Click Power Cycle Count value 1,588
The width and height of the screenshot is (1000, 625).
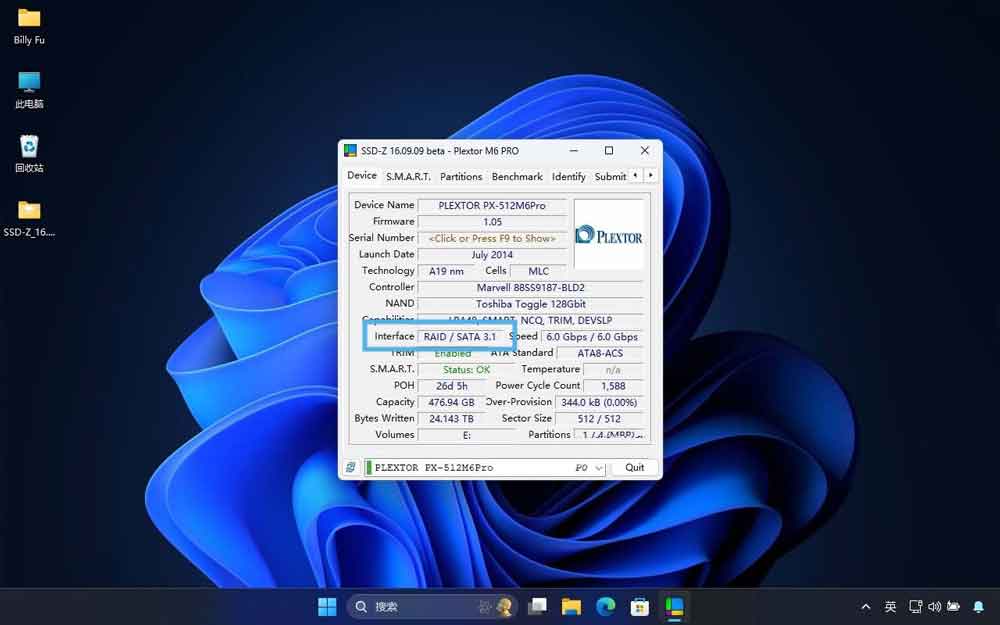click(x=613, y=386)
